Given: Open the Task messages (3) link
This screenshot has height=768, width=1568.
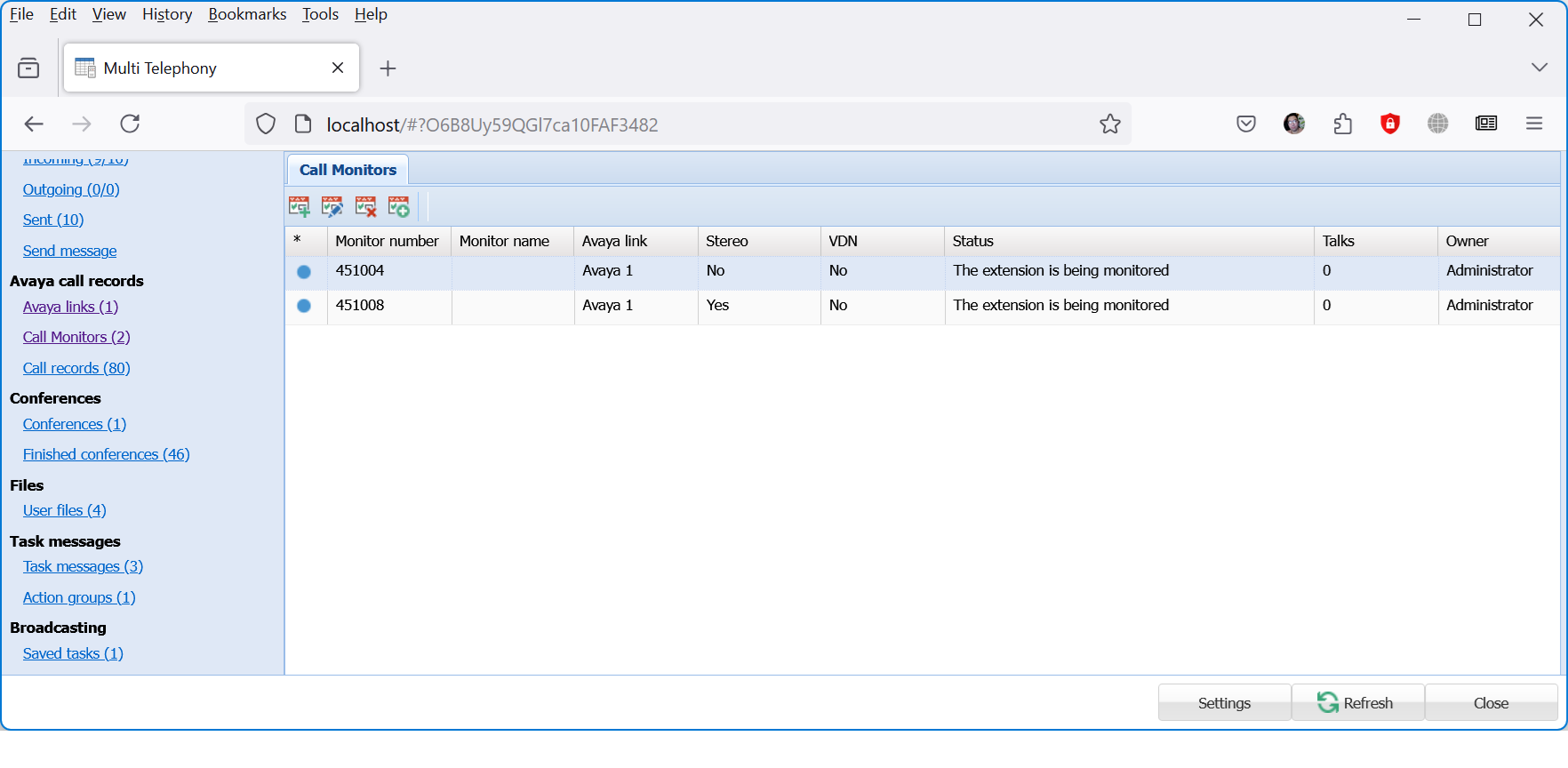Looking at the screenshot, I should [x=83, y=566].
